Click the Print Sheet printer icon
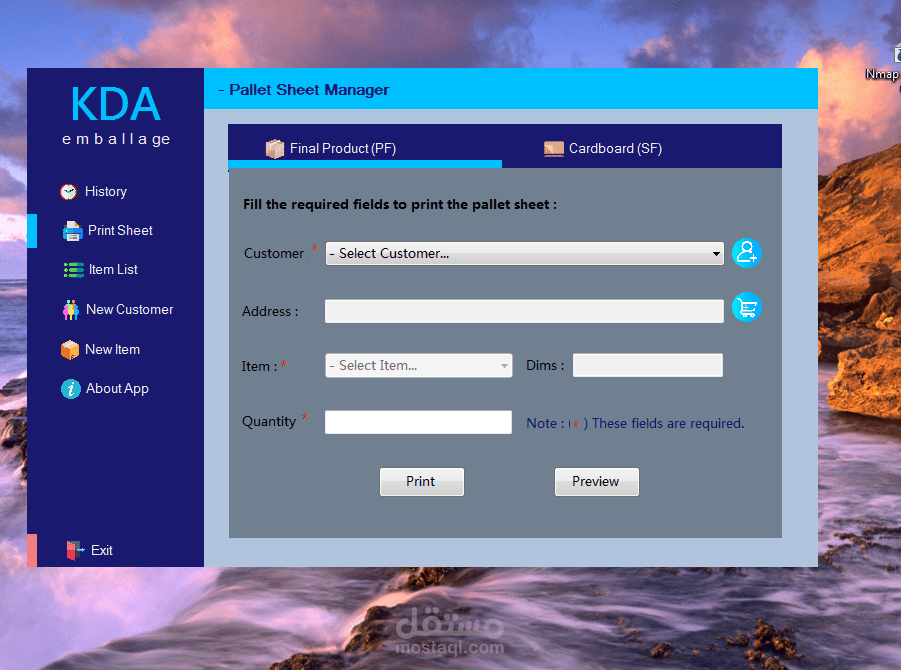This screenshot has width=901, height=670. pos(72,230)
